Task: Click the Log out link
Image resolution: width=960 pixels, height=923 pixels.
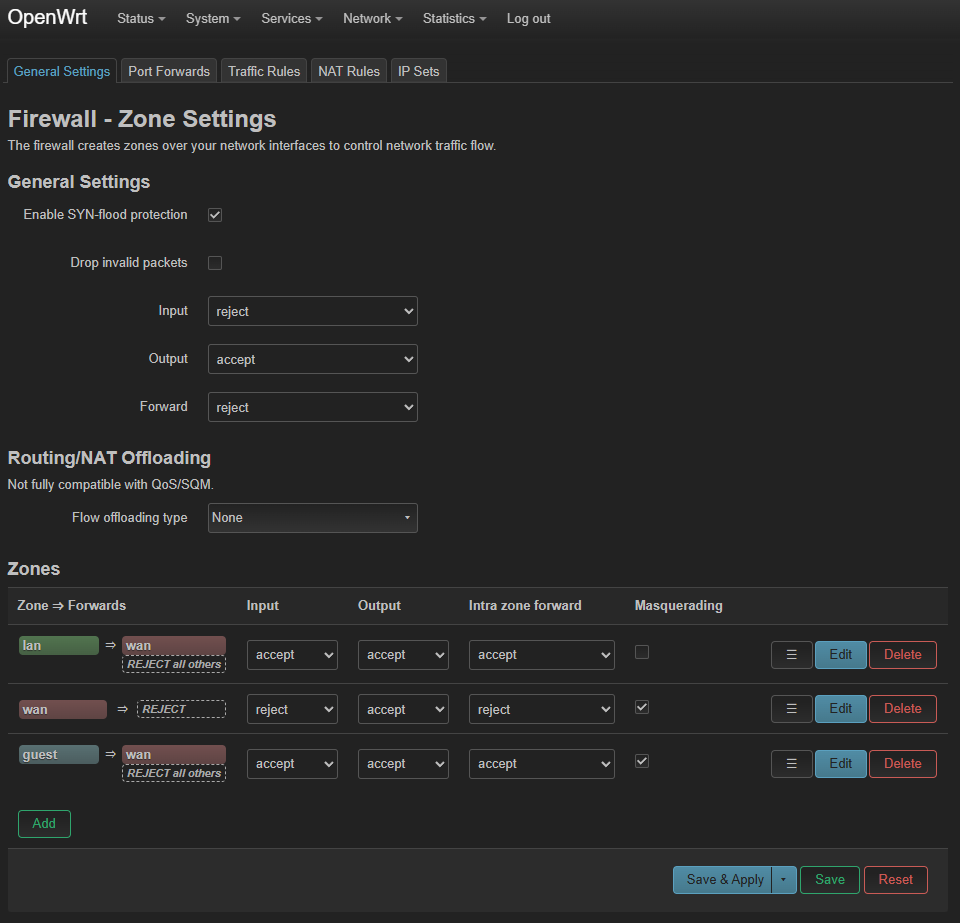Action: pos(528,18)
